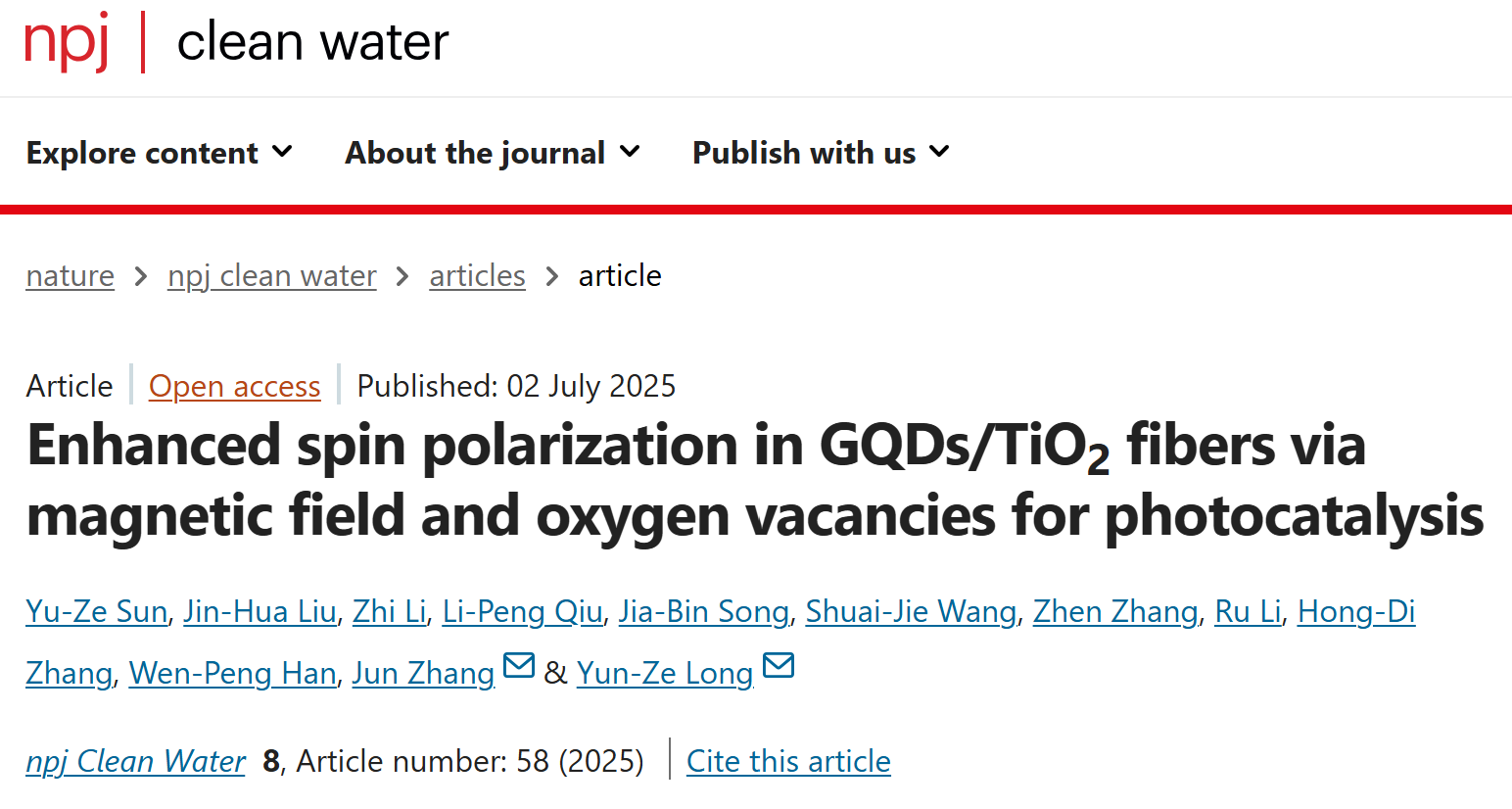Screen dimensions: 1512x809
Task: Open npj Clean Water journal link
Action: (x=136, y=762)
